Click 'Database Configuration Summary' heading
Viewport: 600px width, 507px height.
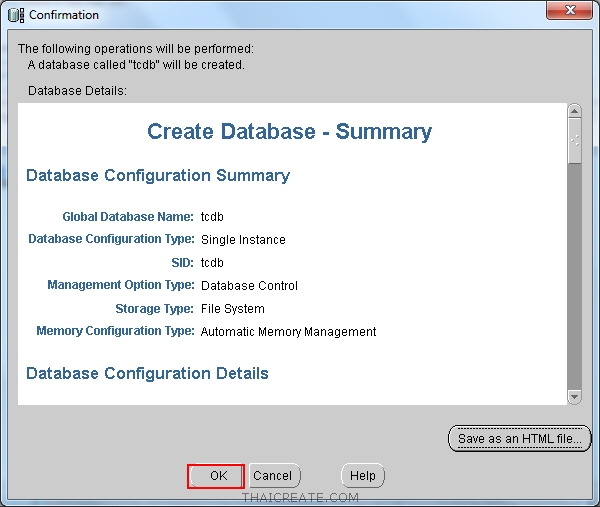click(158, 176)
